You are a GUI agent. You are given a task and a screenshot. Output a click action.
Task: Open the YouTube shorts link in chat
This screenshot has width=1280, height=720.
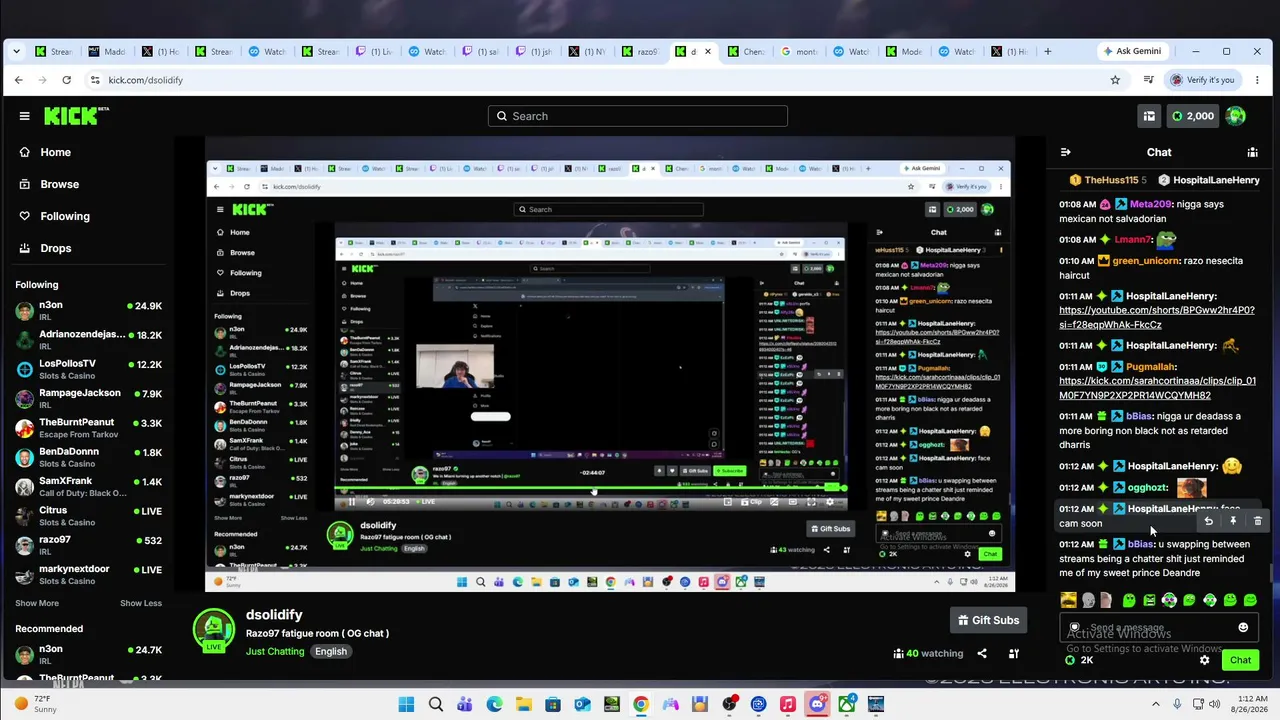[1157, 317]
